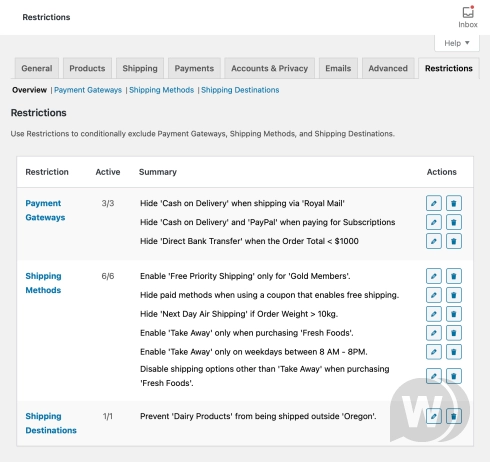Click the Active column header

tap(108, 172)
